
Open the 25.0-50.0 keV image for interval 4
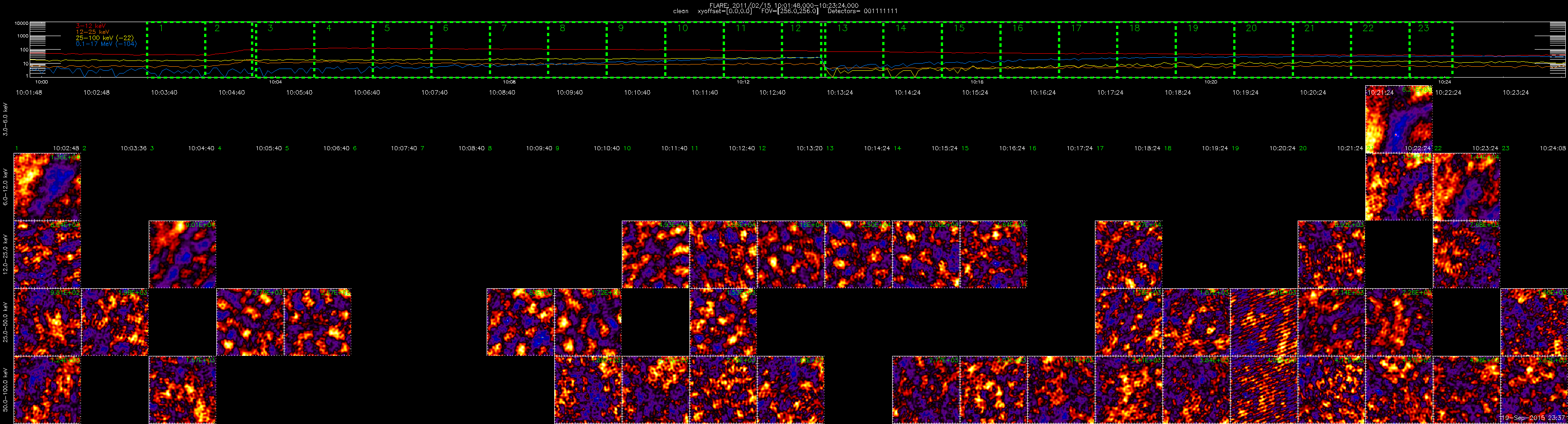click(x=250, y=322)
